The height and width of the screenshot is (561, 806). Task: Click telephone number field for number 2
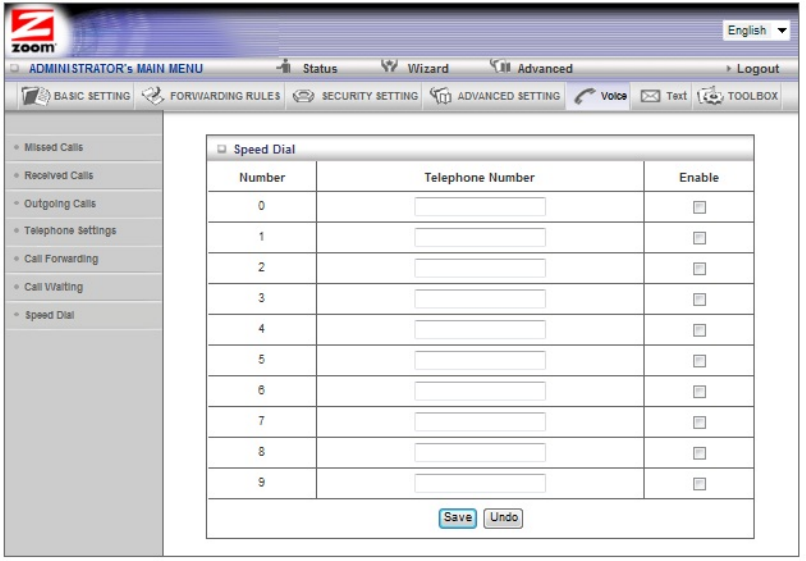[480, 268]
